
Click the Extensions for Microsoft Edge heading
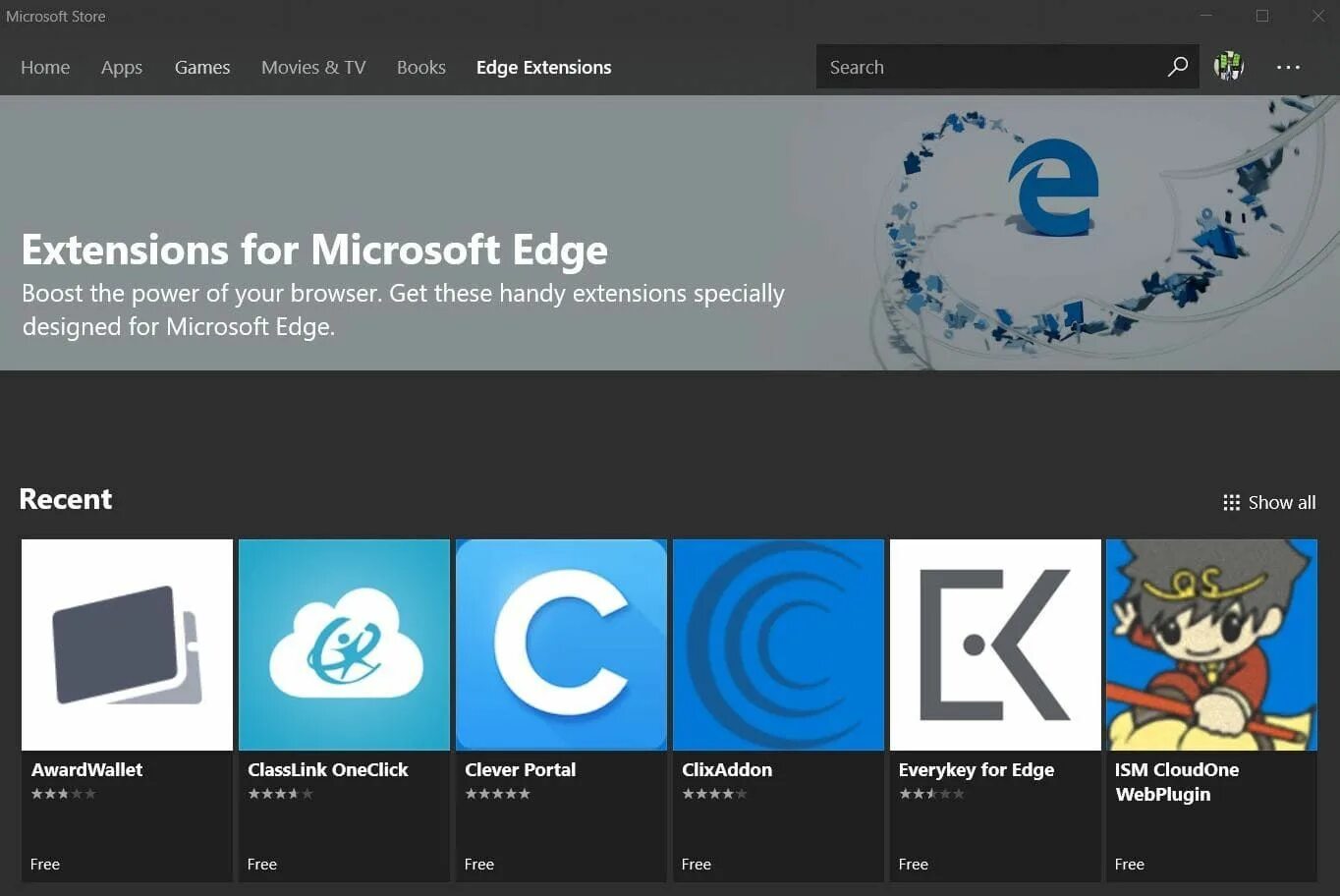[314, 251]
